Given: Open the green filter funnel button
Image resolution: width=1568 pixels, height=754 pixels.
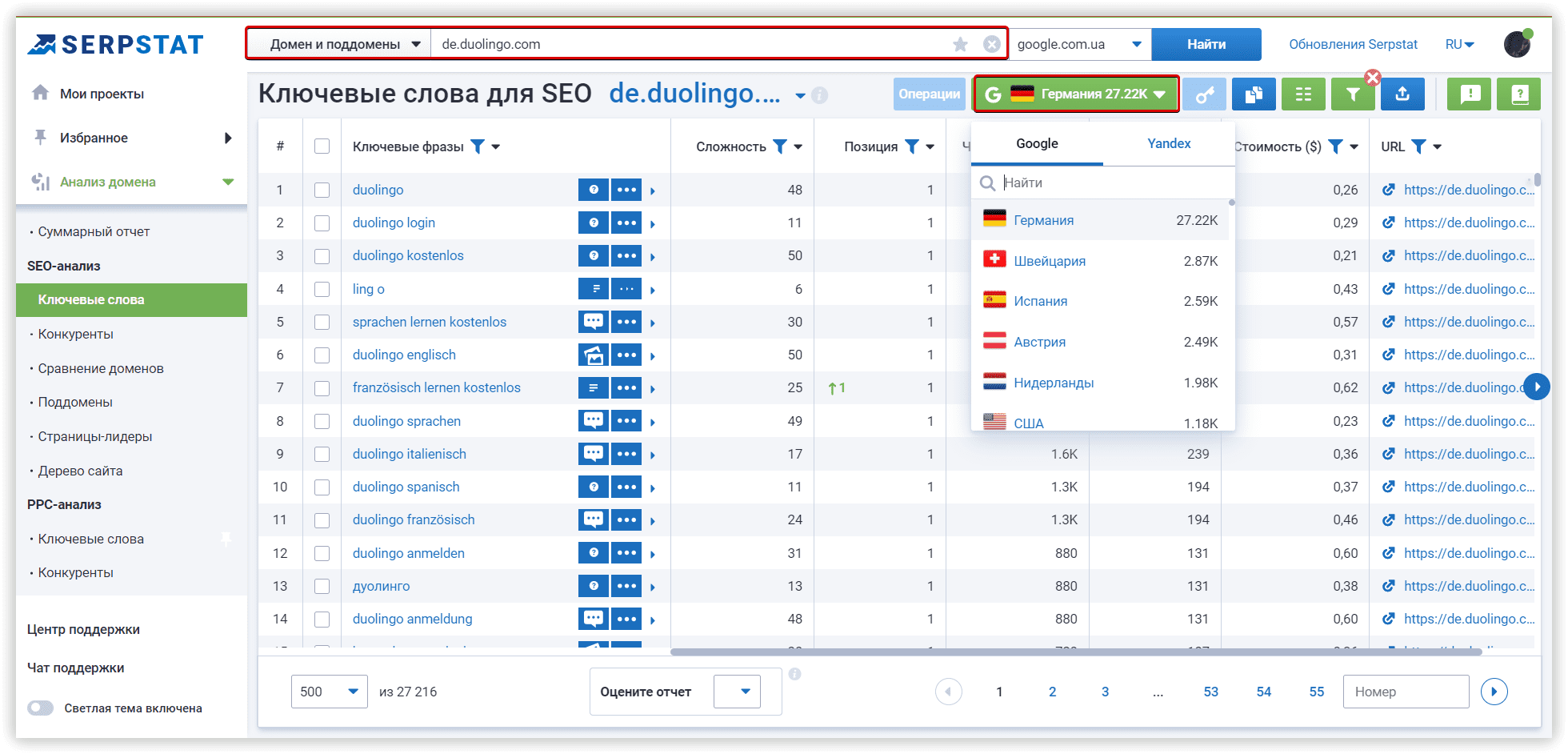Looking at the screenshot, I should point(1352,94).
